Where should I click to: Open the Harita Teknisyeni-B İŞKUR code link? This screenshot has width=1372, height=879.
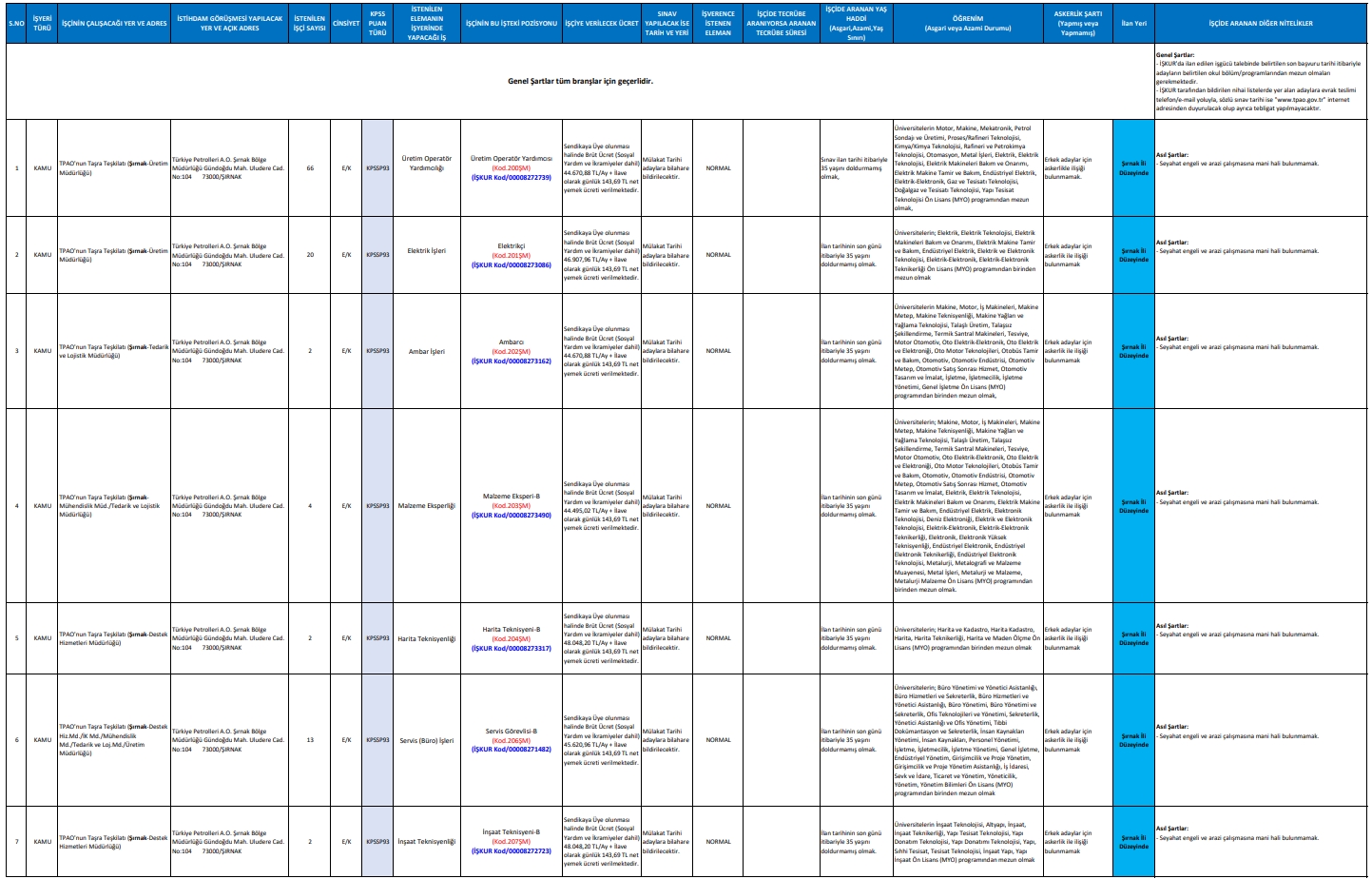coord(512,648)
